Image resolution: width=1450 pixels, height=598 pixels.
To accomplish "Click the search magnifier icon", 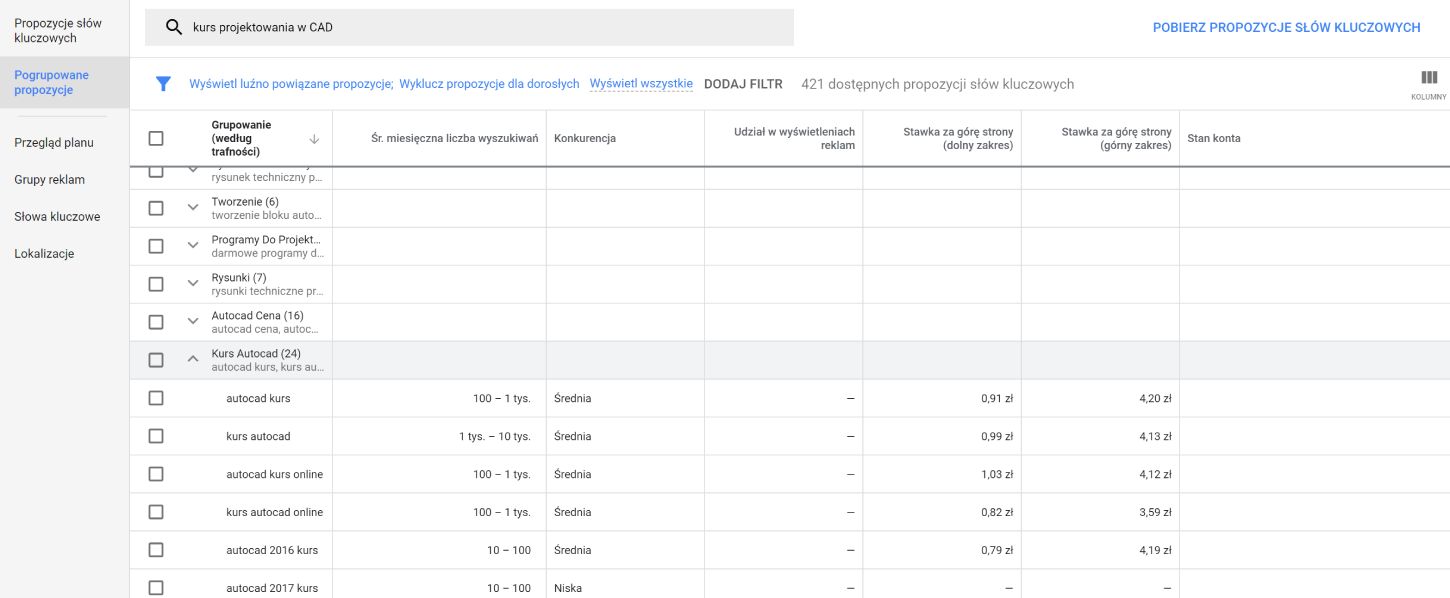I will [174, 28].
